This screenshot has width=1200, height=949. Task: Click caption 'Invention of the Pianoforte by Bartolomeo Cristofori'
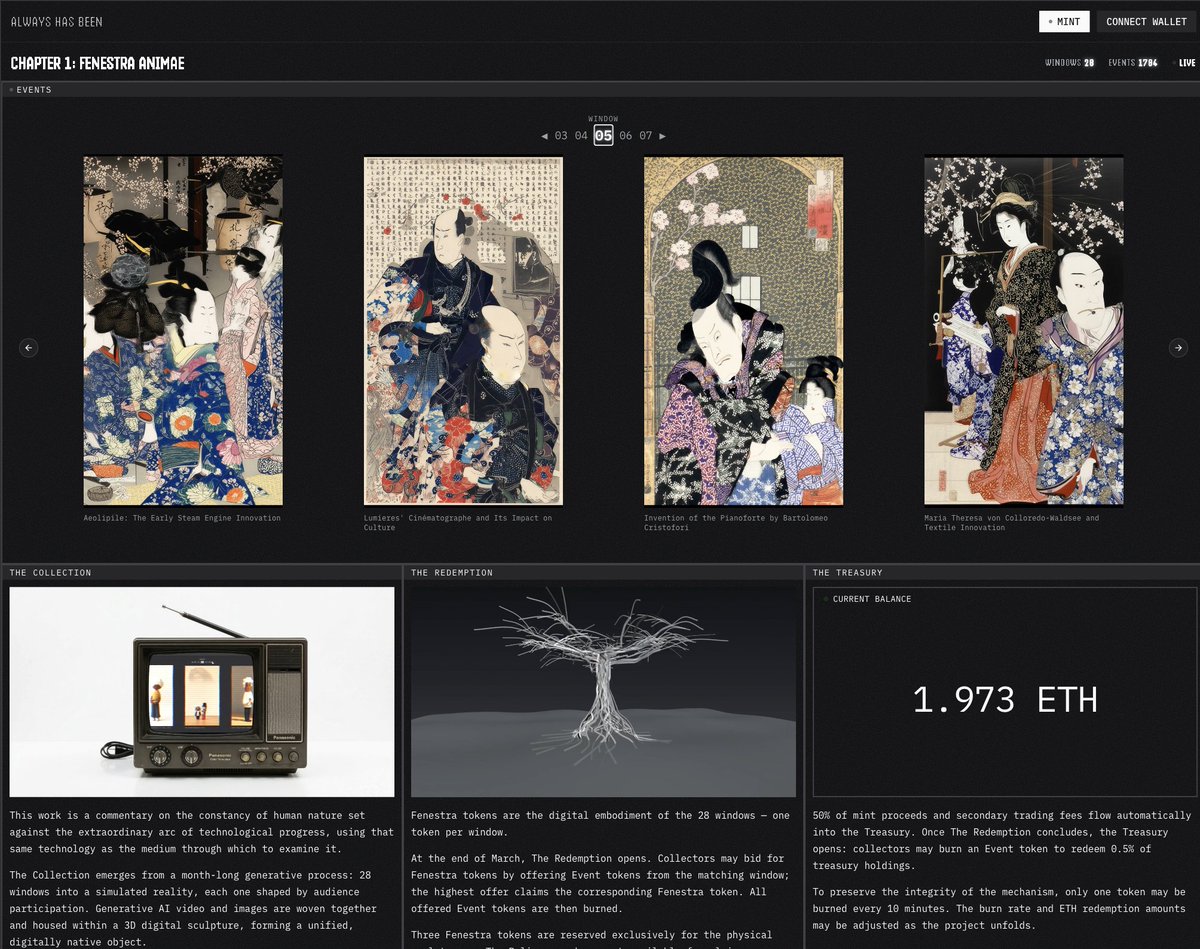coord(736,522)
